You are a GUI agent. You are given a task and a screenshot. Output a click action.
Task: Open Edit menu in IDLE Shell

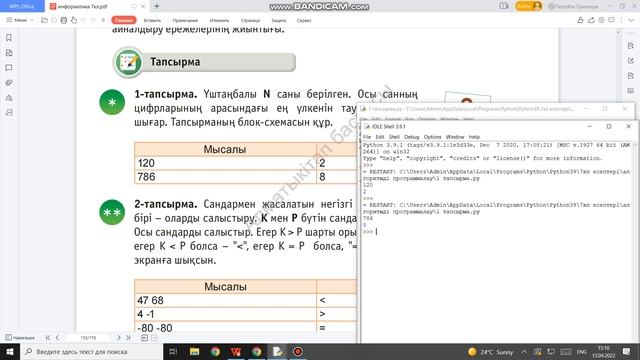coord(380,137)
